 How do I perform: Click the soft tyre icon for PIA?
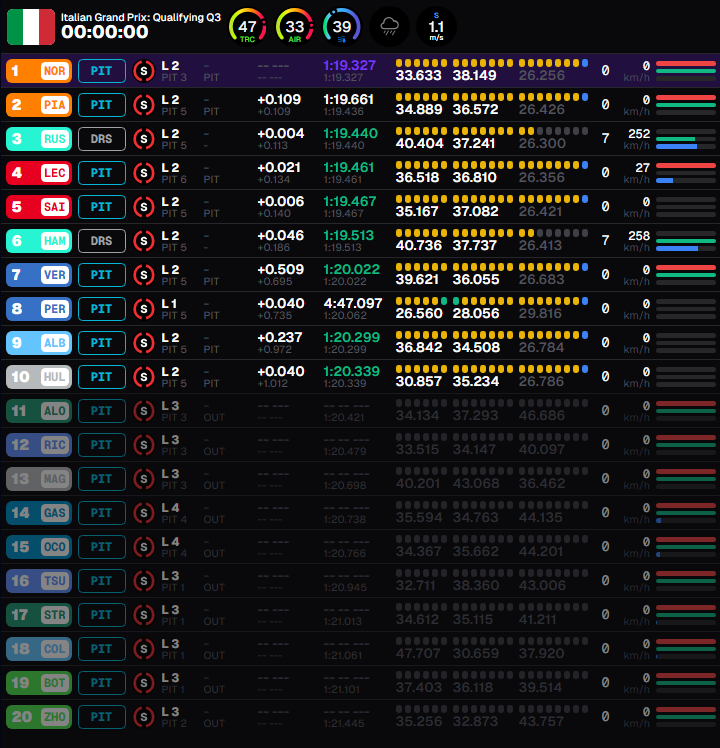click(144, 105)
